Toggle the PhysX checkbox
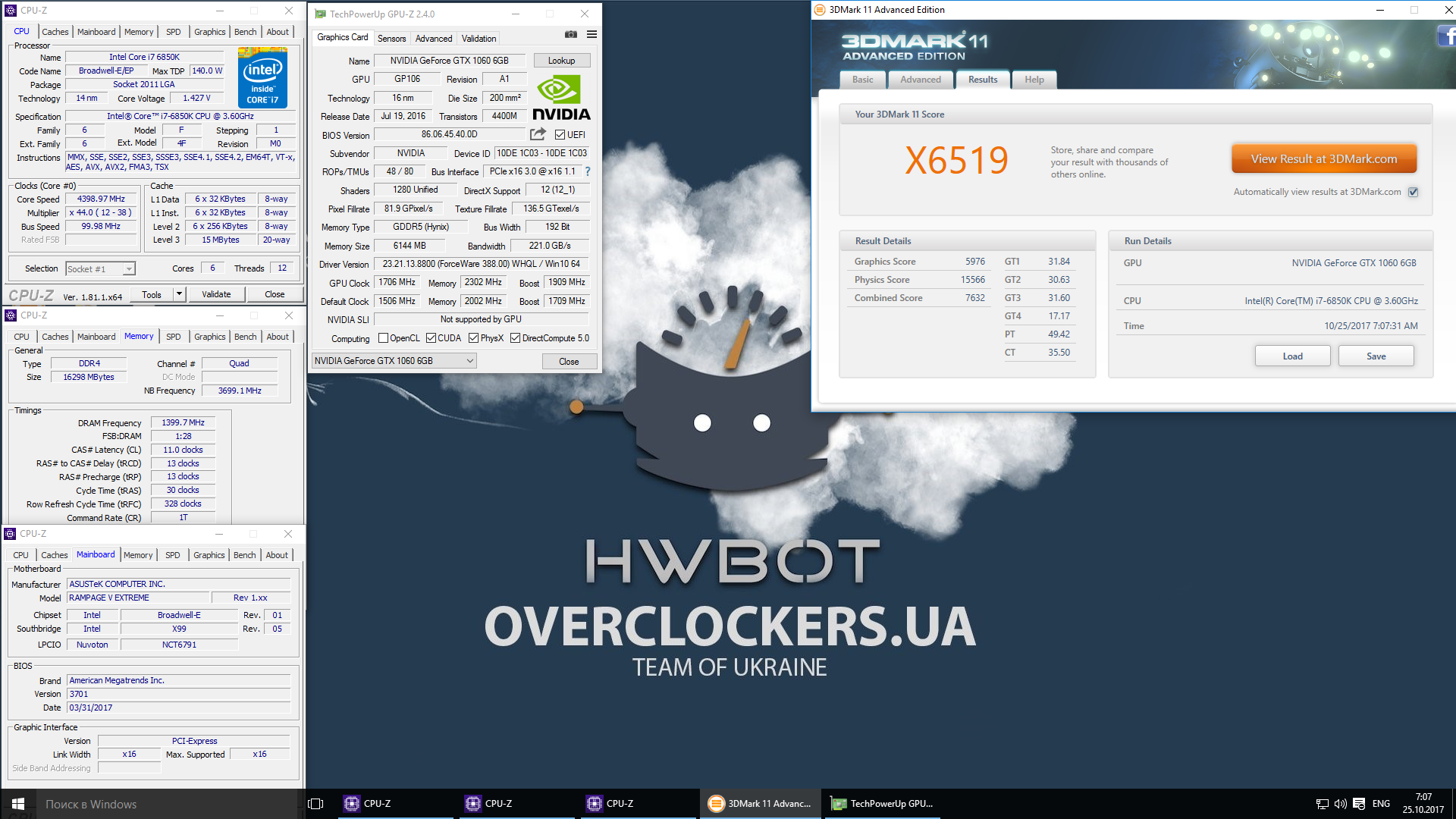Image resolution: width=1456 pixels, height=819 pixels. (473, 338)
